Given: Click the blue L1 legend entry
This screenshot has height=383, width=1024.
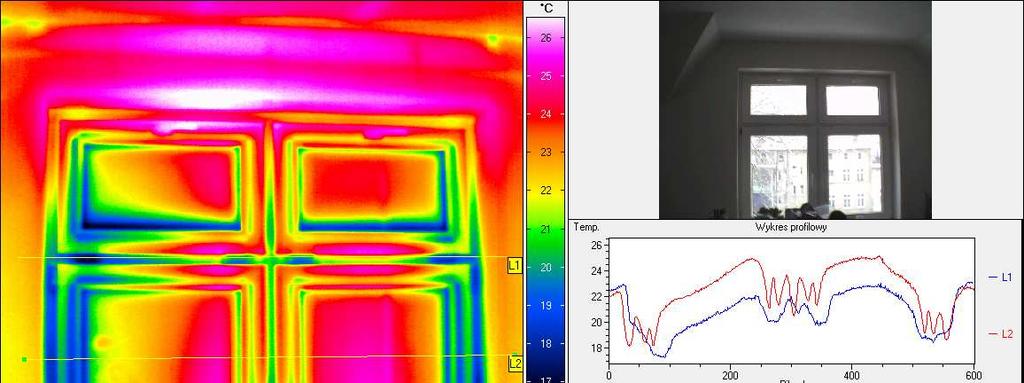Looking at the screenshot, I should click(x=1000, y=278).
